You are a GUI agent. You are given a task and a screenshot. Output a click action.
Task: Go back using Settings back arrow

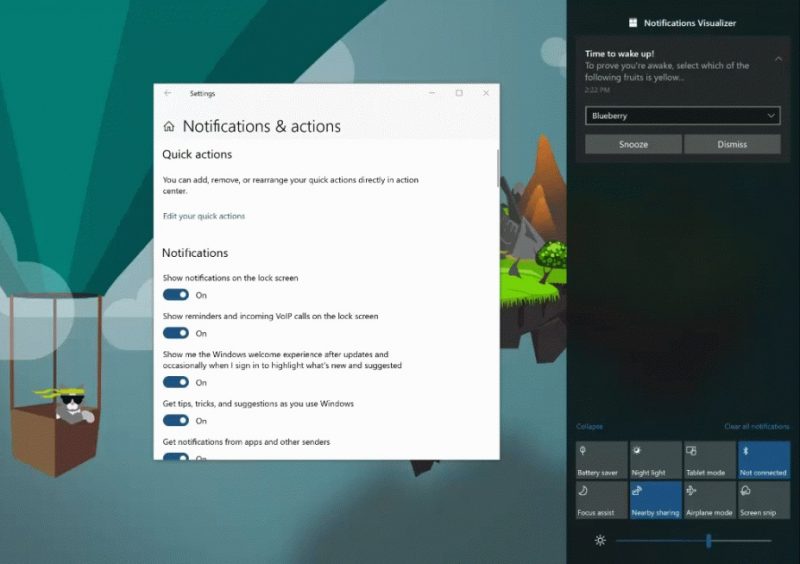(167, 93)
